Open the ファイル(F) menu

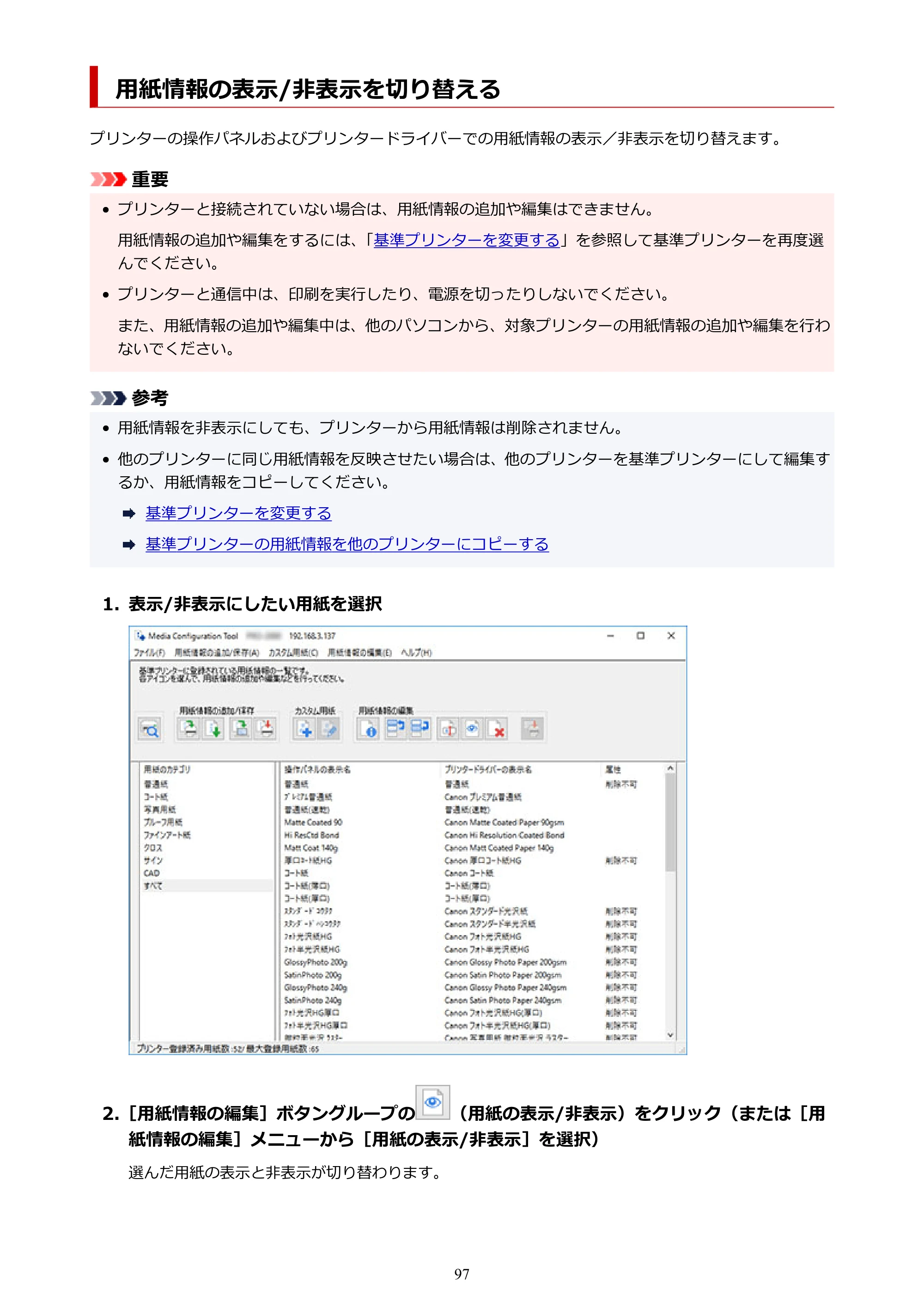pyautogui.click(x=149, y=652)
